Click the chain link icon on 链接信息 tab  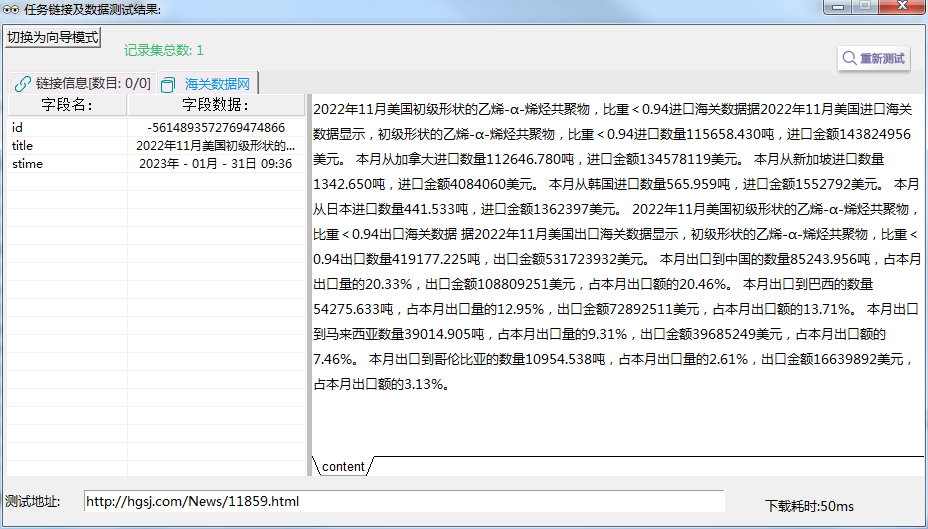pos(22,84)
